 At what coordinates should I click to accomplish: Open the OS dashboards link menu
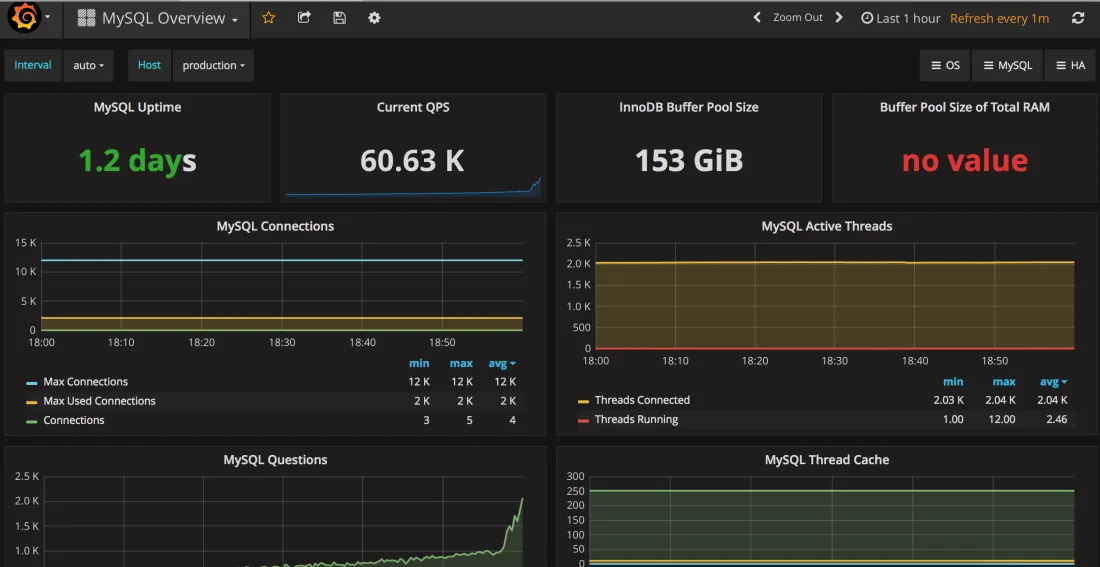coord(945,65)
